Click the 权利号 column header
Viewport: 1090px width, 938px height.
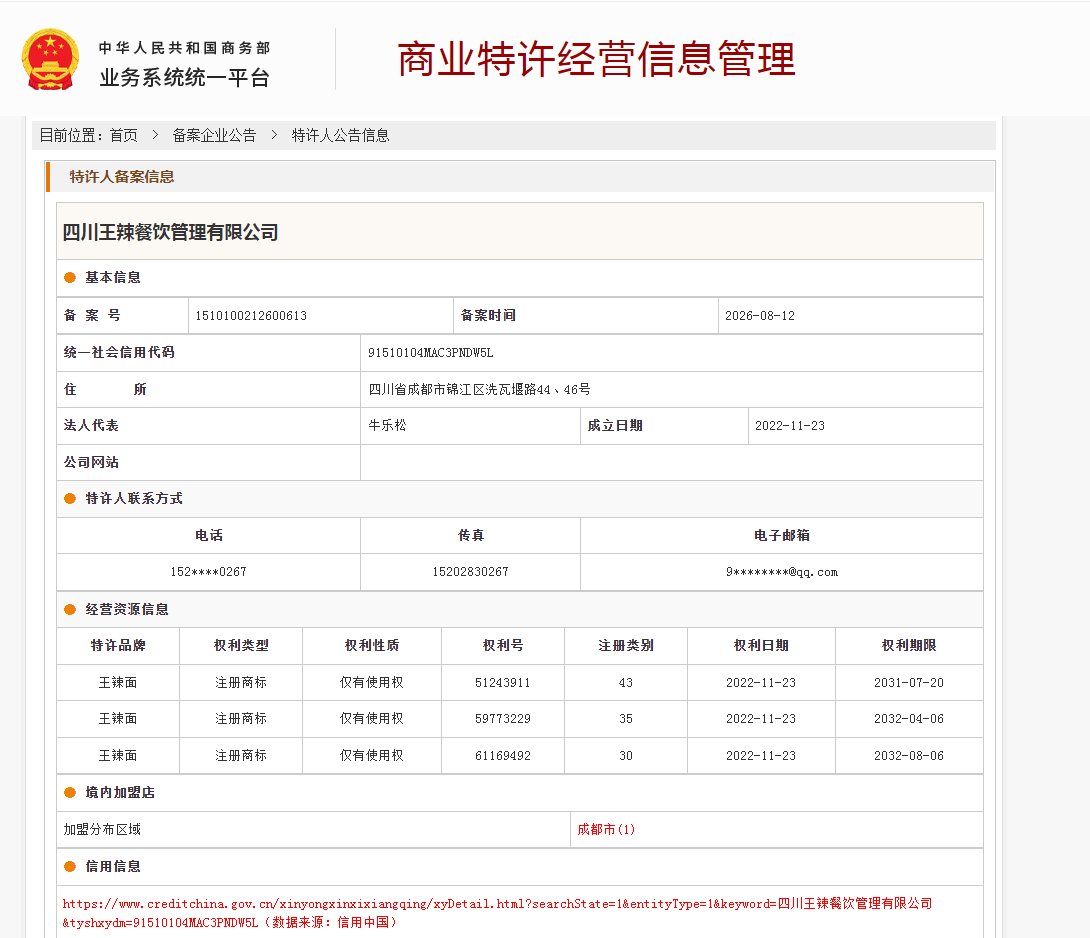tap(503, 646)
